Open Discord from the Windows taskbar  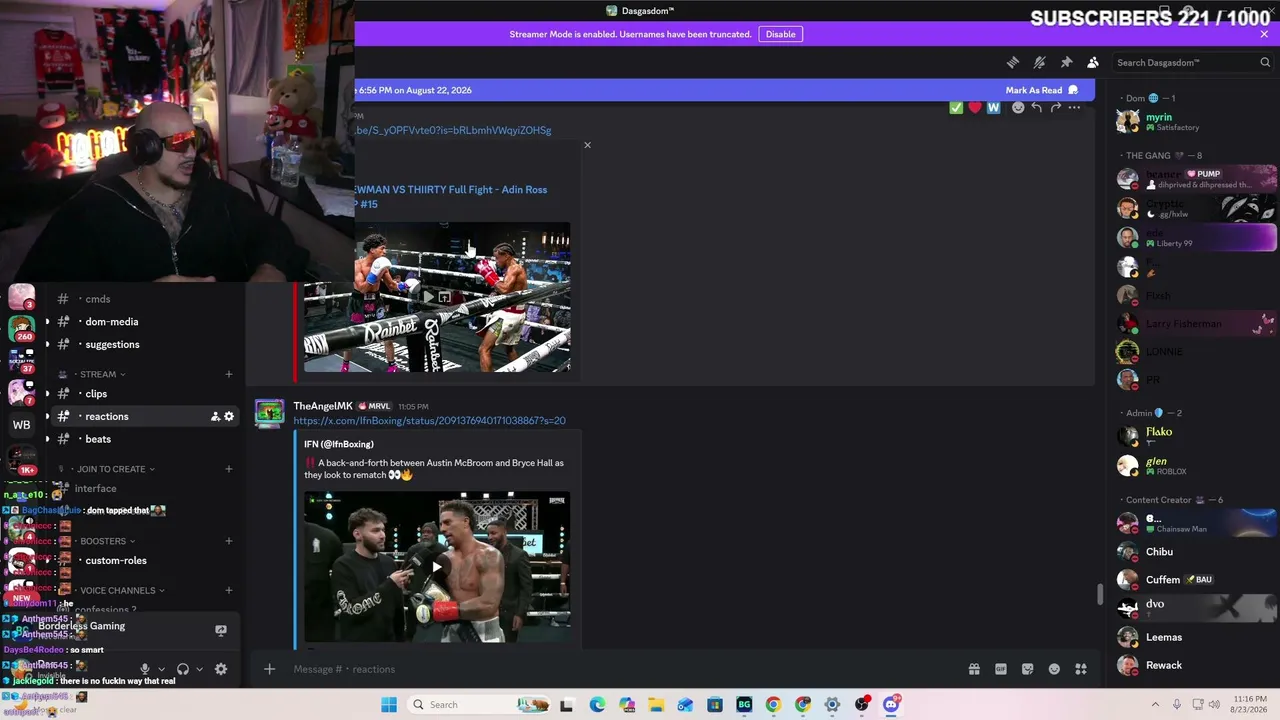(x=891, y=704)
